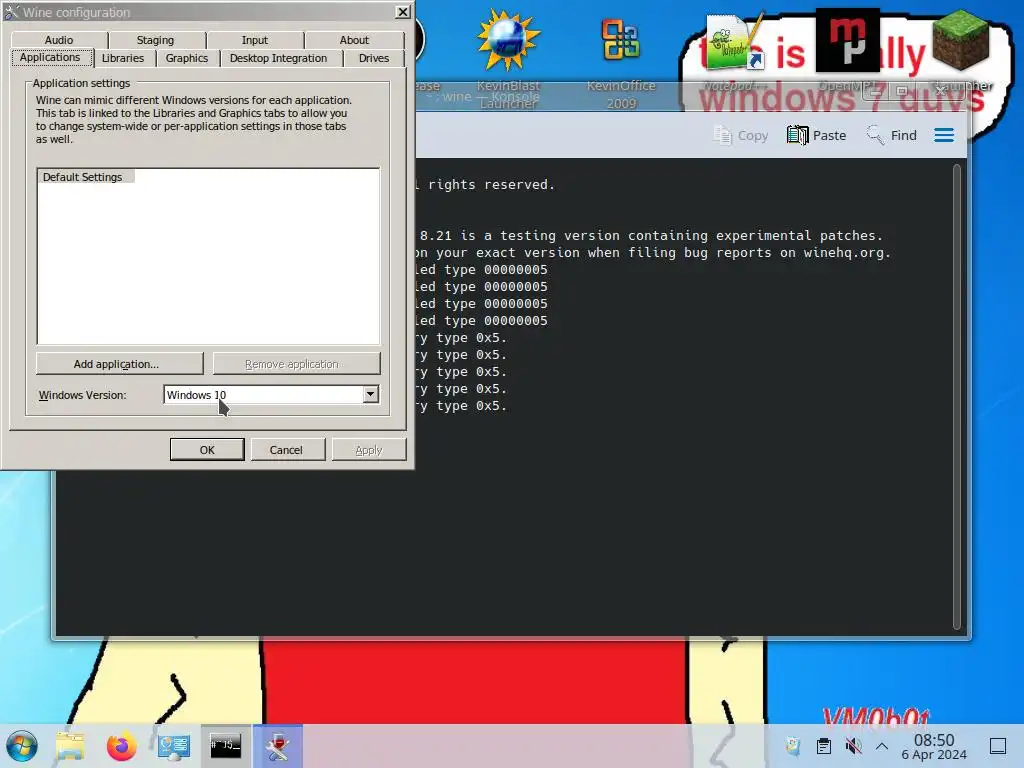Viewport: 1024px width, 768px height.
Task: Click Find in the Konsole toolbar
Action: point(891,135)
